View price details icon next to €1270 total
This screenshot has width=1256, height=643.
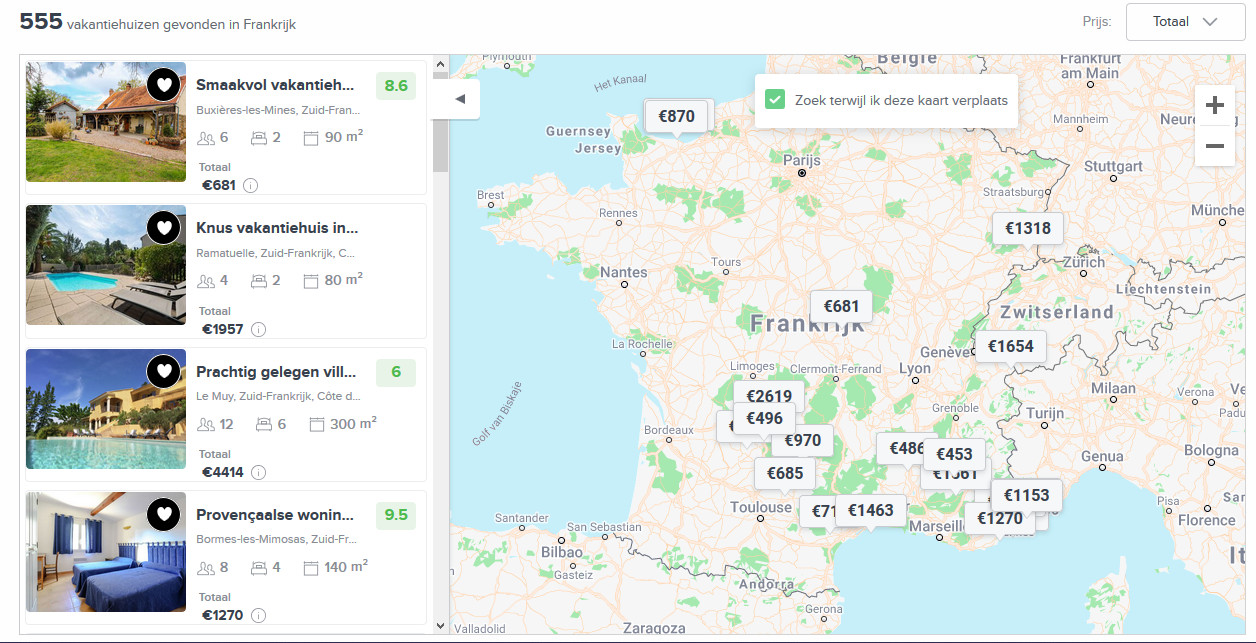258,615
